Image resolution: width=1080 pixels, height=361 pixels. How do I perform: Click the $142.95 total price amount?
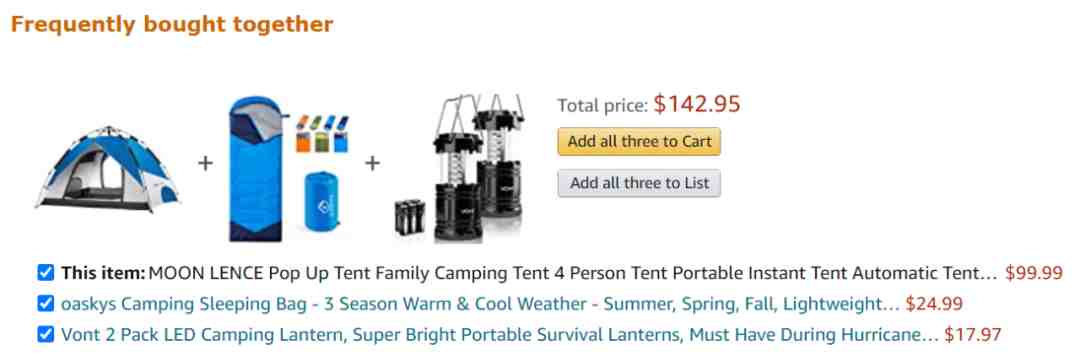pyautogui.click(x=697, y=104)
